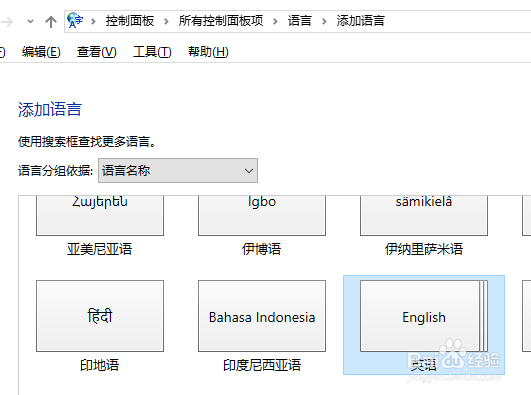531x395 pixels.
Task: Open the 编辑(E) menu
Action: click(x=41, y=52)
